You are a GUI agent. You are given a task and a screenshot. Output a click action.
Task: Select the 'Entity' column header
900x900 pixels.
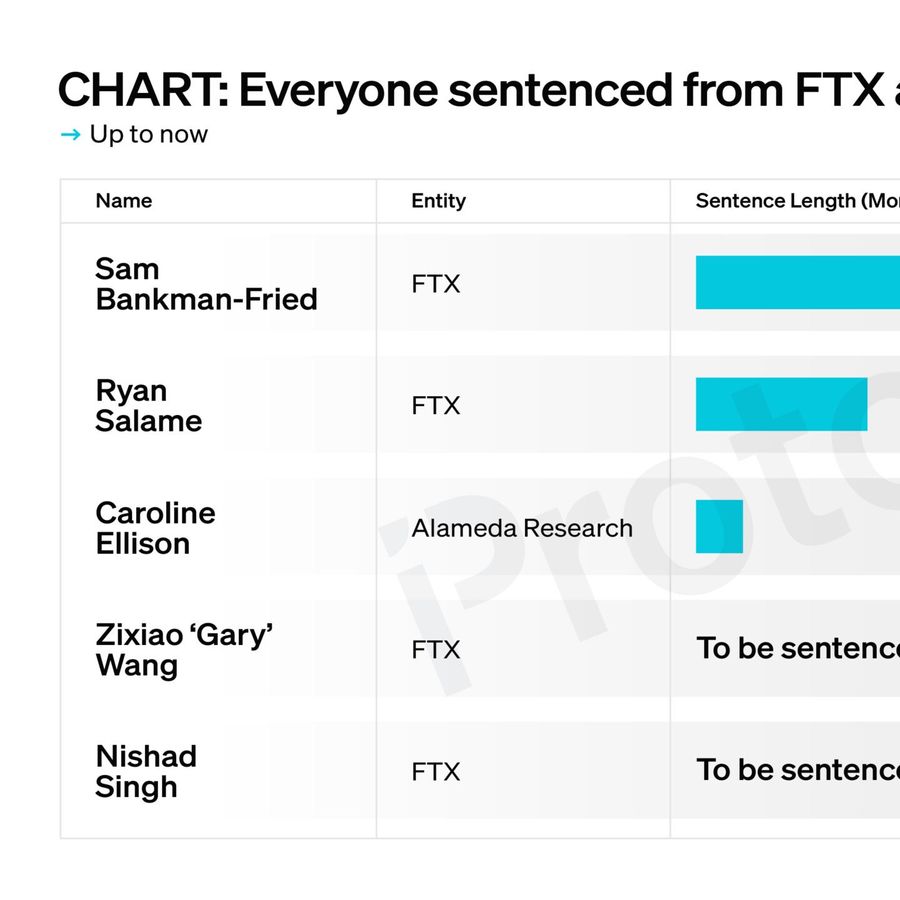(x=438, y=201)
